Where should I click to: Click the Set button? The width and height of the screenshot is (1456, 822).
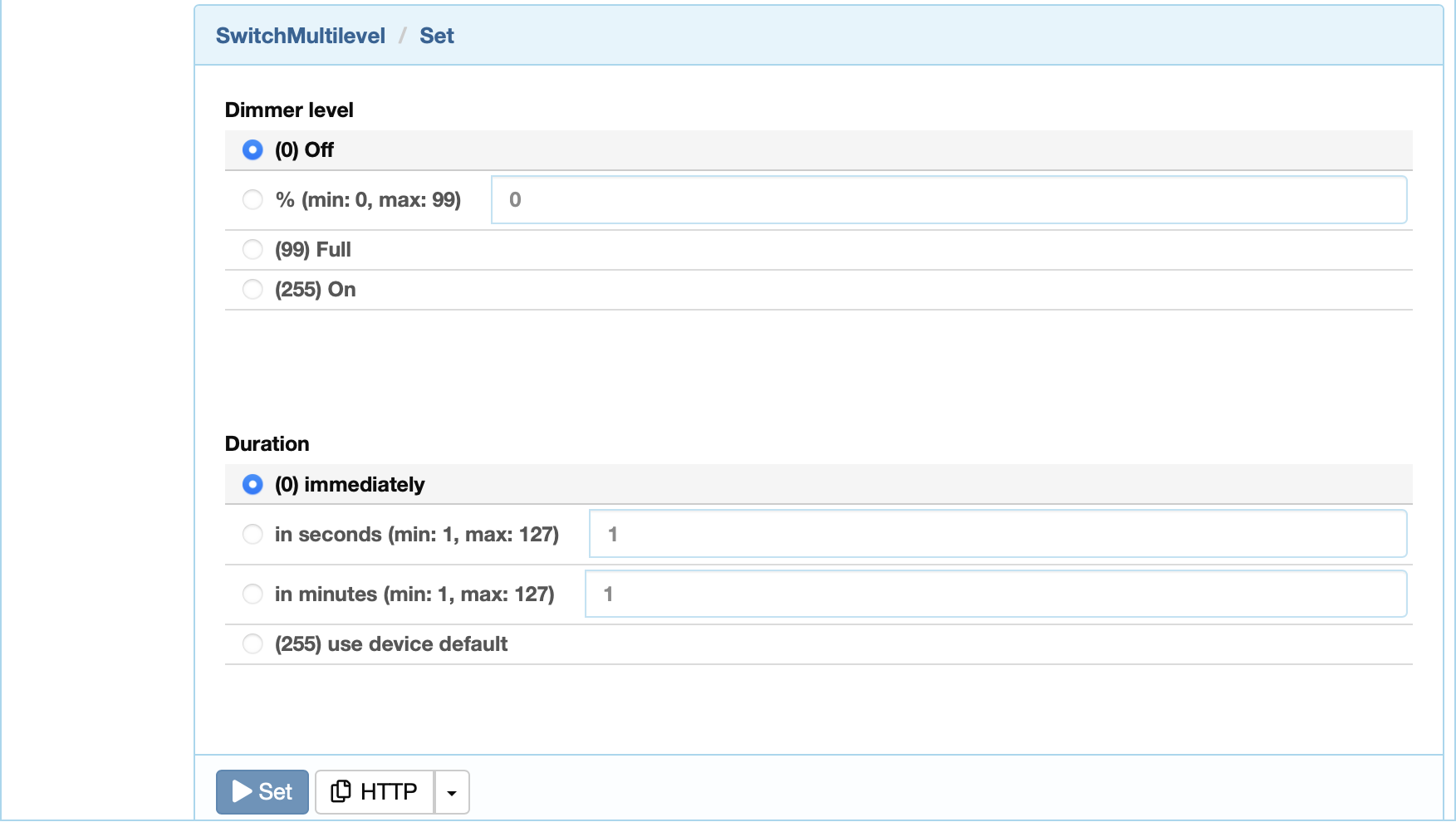coord(262,792)
